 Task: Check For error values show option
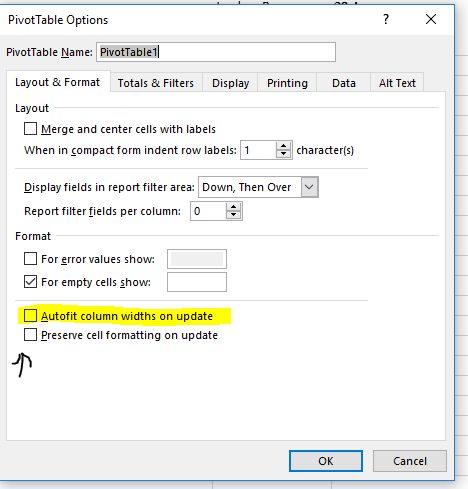(30, 258)
